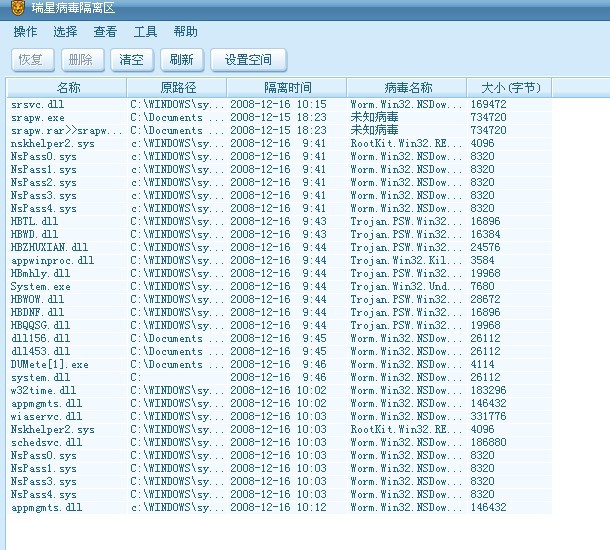Click size 186880 of schedsvc.dll
The width and height of the screenshot is (610, 550).
point(488,442)
